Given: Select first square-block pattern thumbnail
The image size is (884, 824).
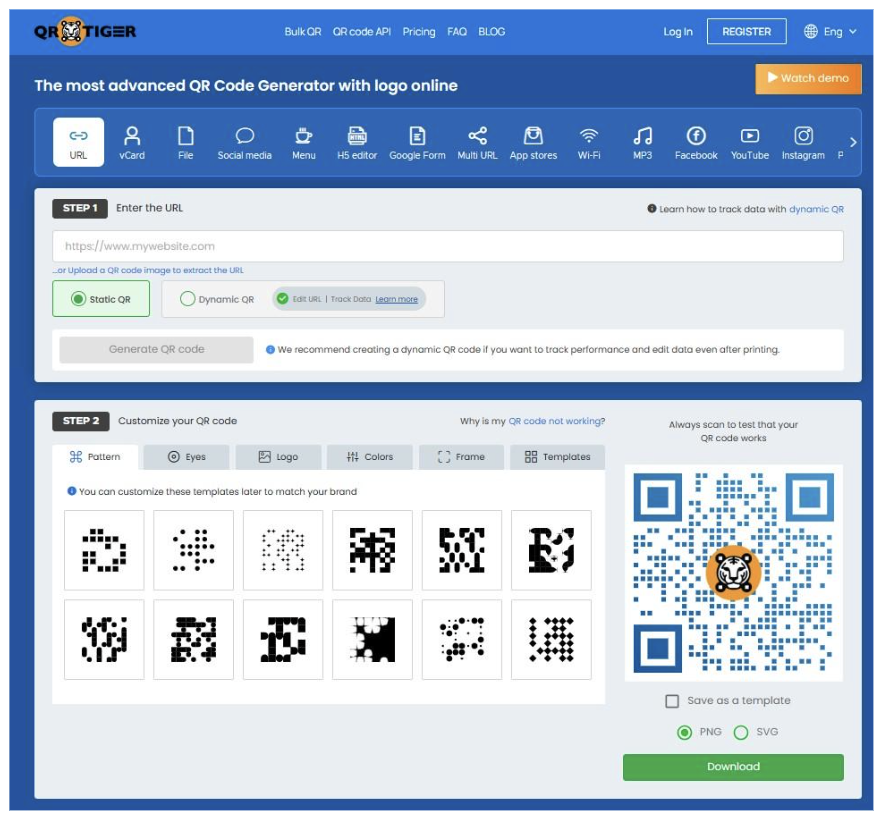Looking at the screenshot, I should pos(104,550).
